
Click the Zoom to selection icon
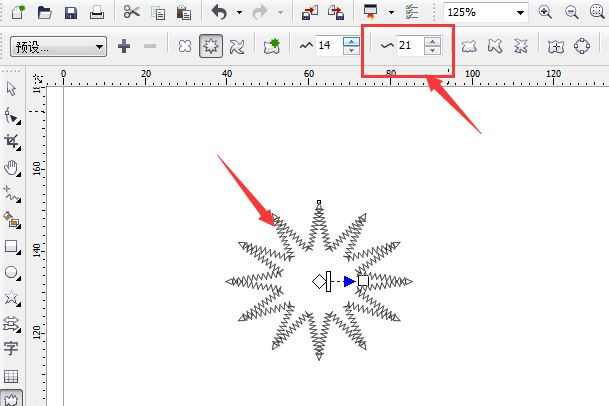[x=597, y=12]
